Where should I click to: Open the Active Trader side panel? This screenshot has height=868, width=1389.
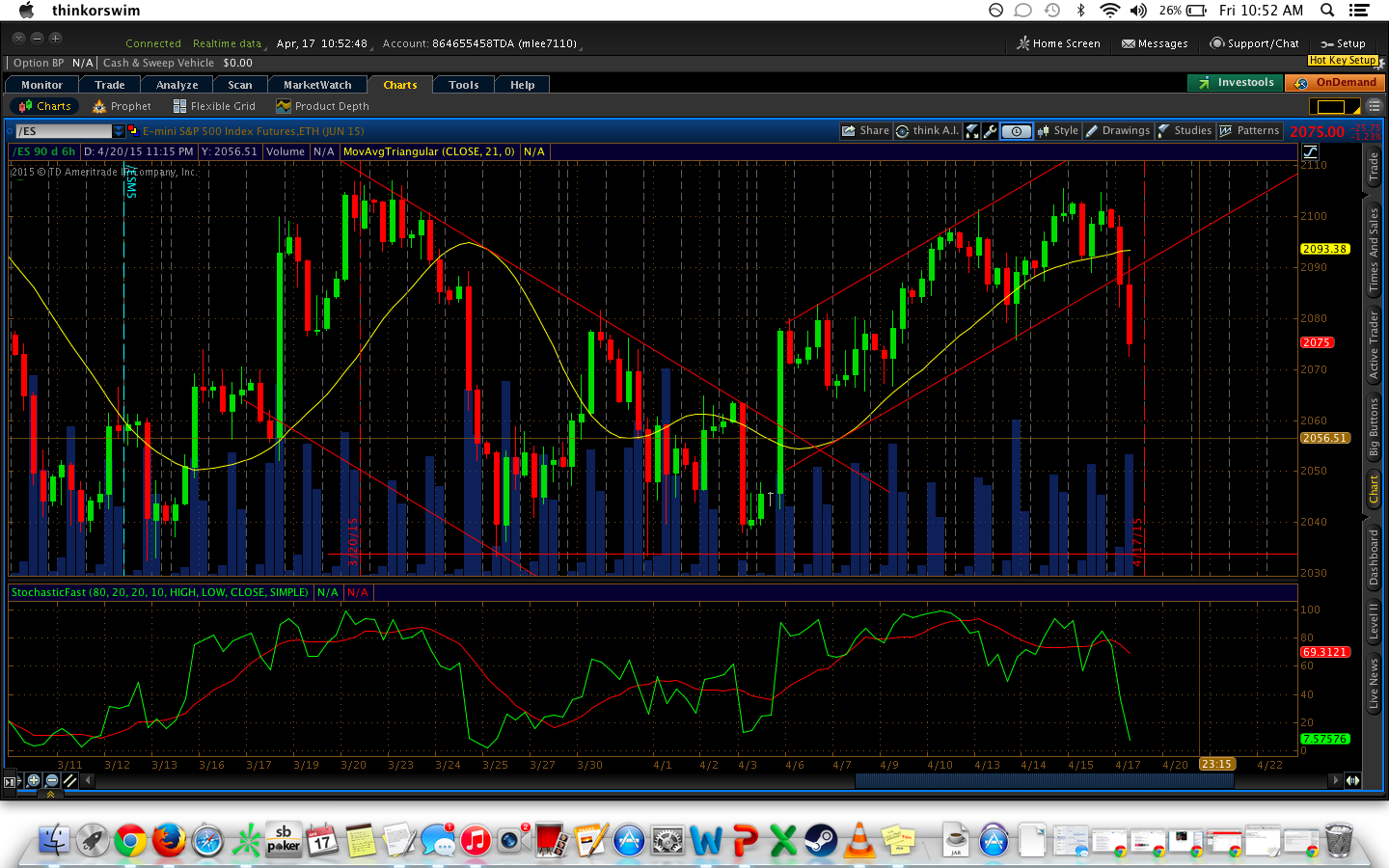(1374, 344)
